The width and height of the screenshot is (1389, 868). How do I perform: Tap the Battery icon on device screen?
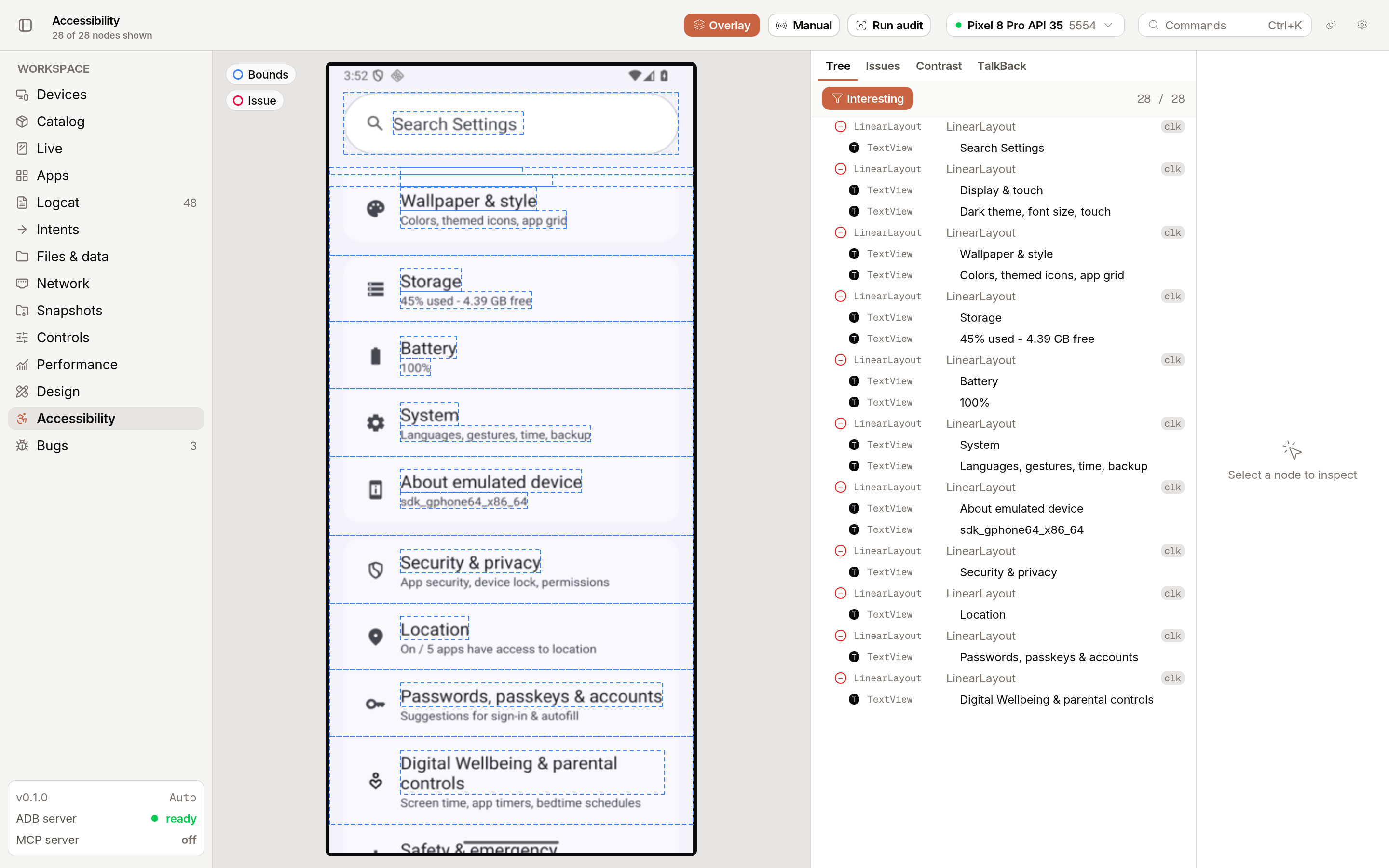(x=375, y=356)
